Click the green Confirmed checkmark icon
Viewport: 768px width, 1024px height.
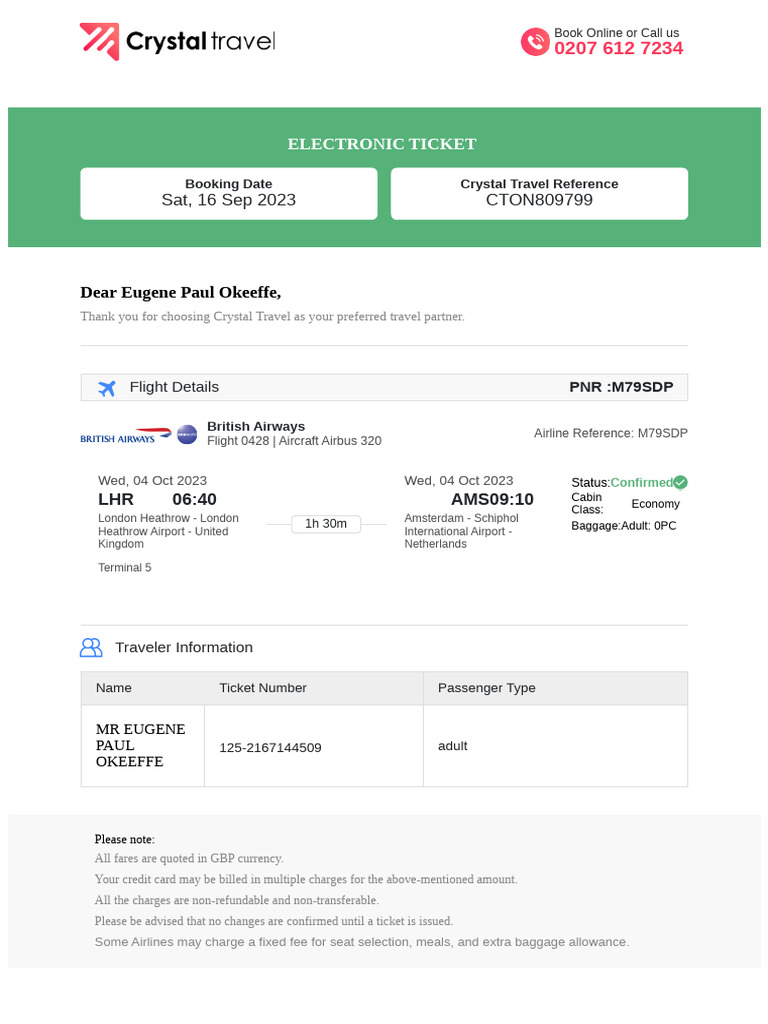680,482
